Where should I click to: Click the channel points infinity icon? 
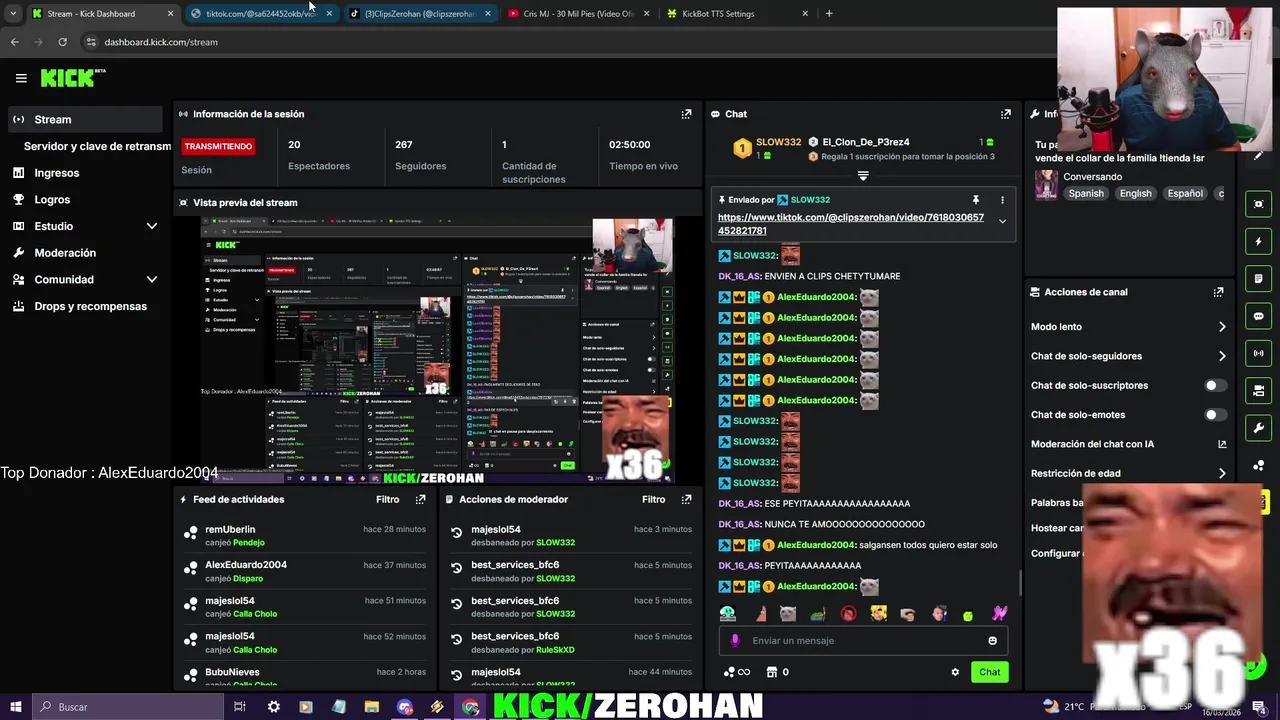pos(737,672)
